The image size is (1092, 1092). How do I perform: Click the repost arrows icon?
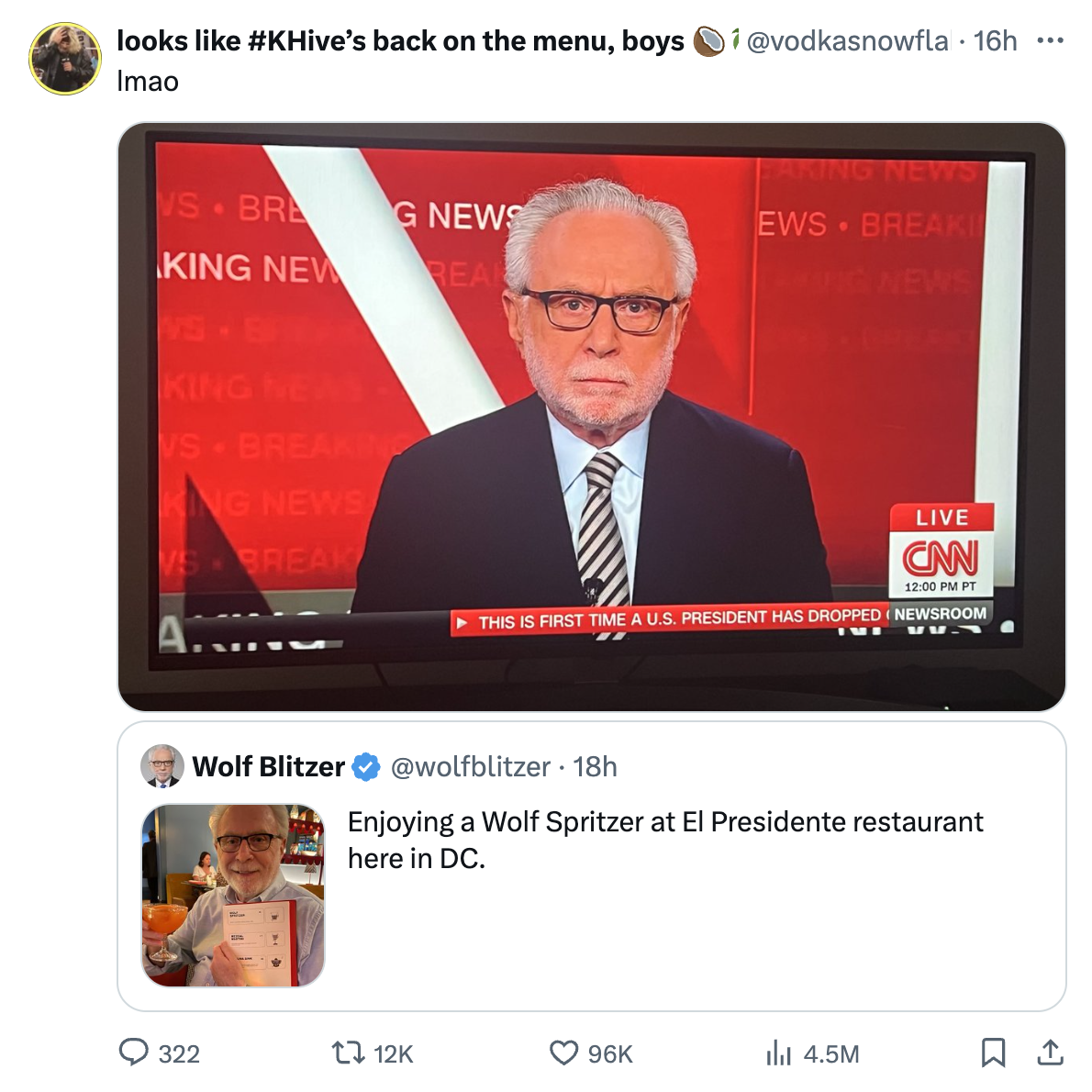348,1052
